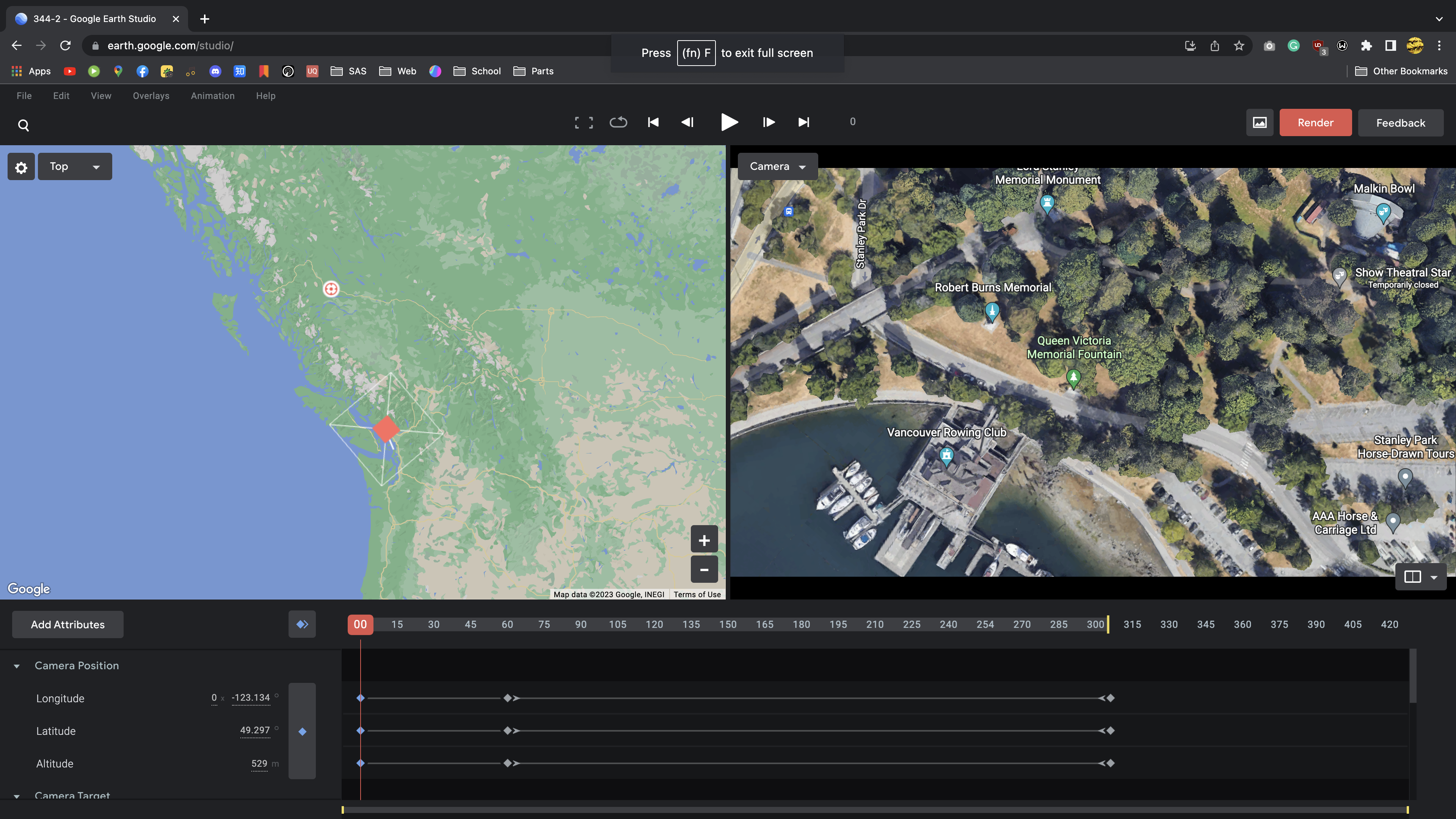Open the File menu
1456x819 pixels.
pyautogui.click(x=24, y=96)
